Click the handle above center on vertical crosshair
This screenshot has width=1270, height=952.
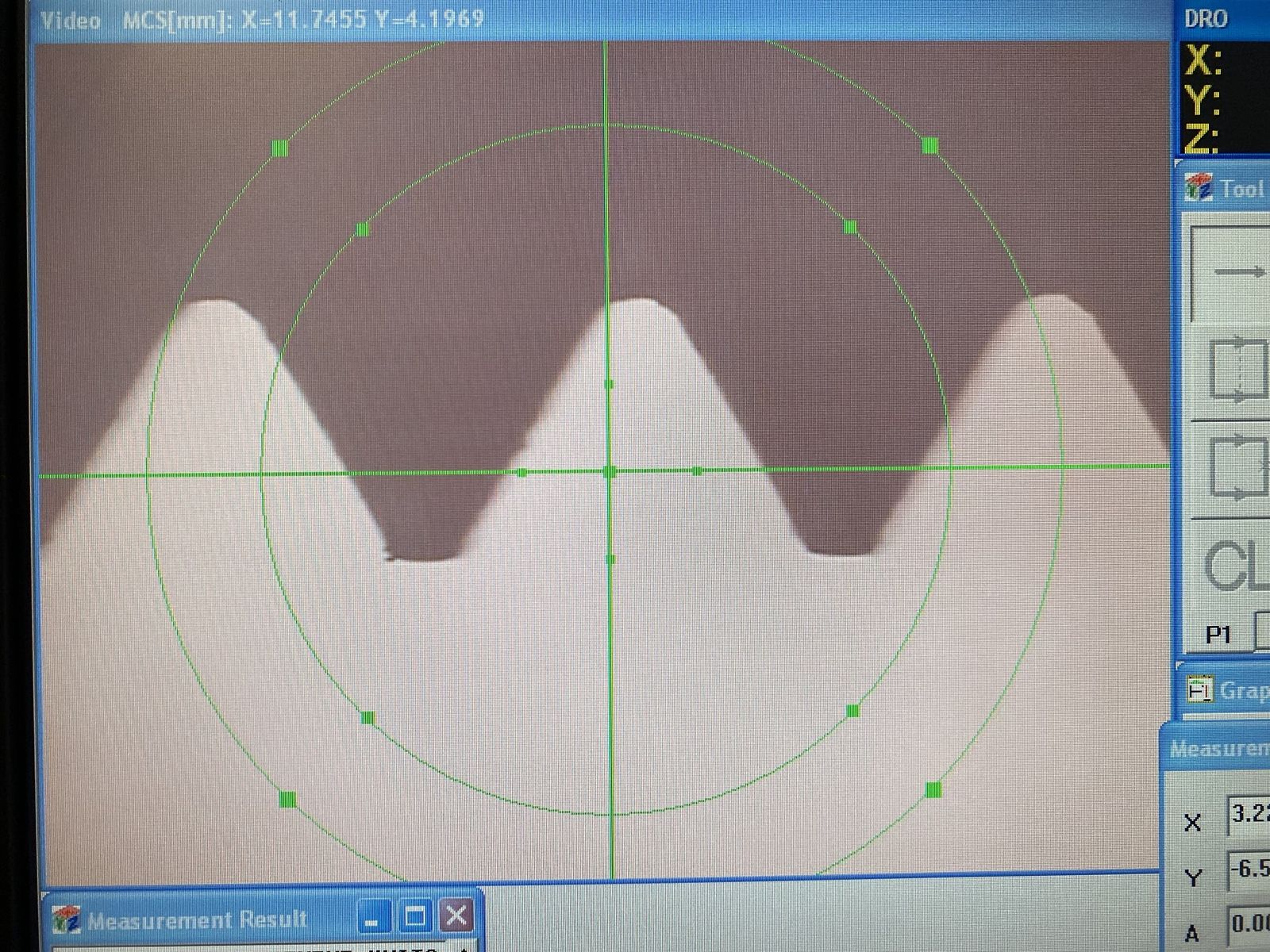[x=609, y=384]
